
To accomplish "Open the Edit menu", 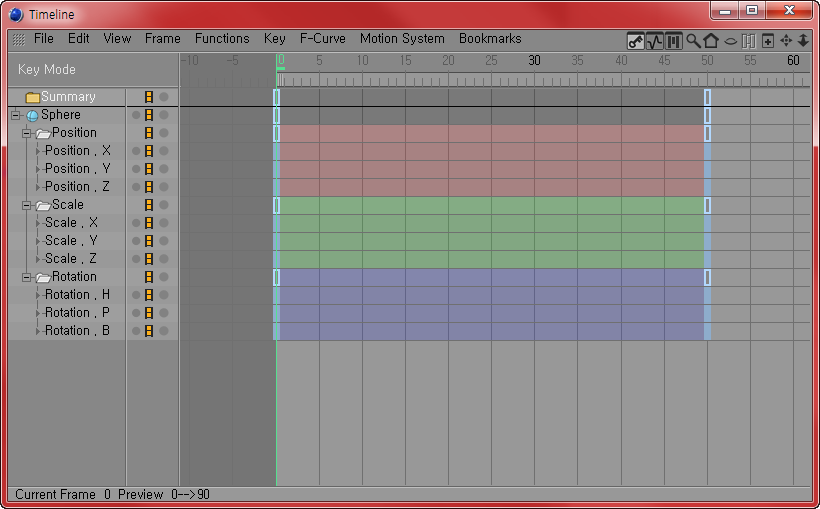I will [78, 39].
